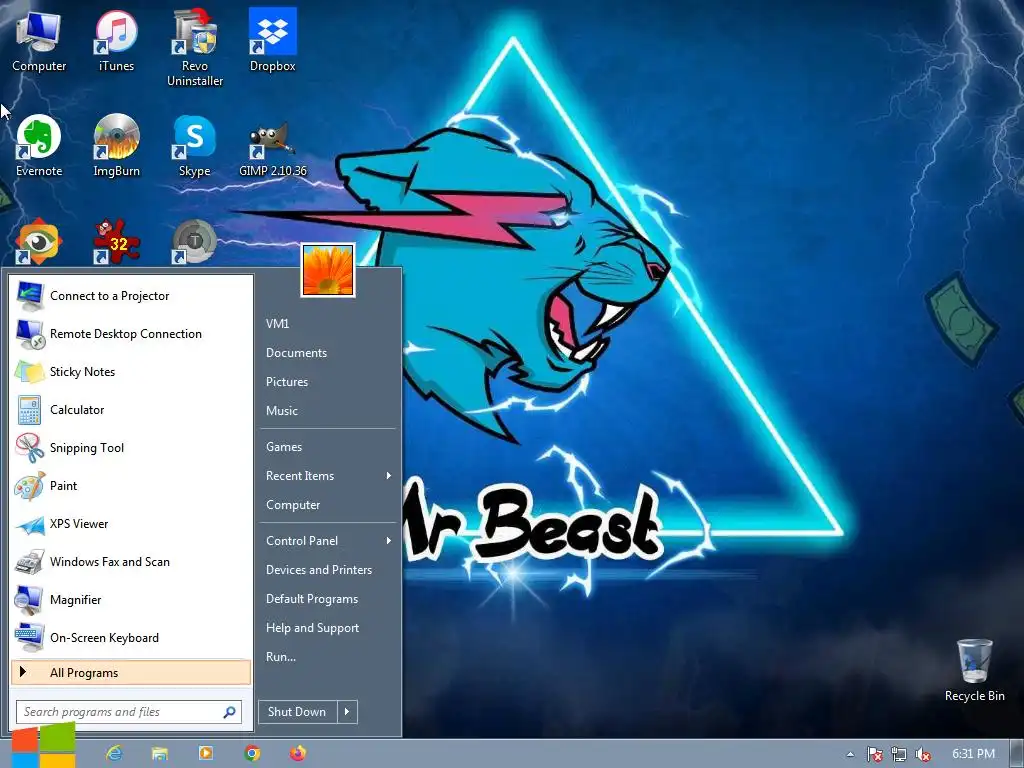Launch Firefox from the taskbar
Image resolution: width=1024 pixels, height=768 pixels.
click(x=298, y=753)
